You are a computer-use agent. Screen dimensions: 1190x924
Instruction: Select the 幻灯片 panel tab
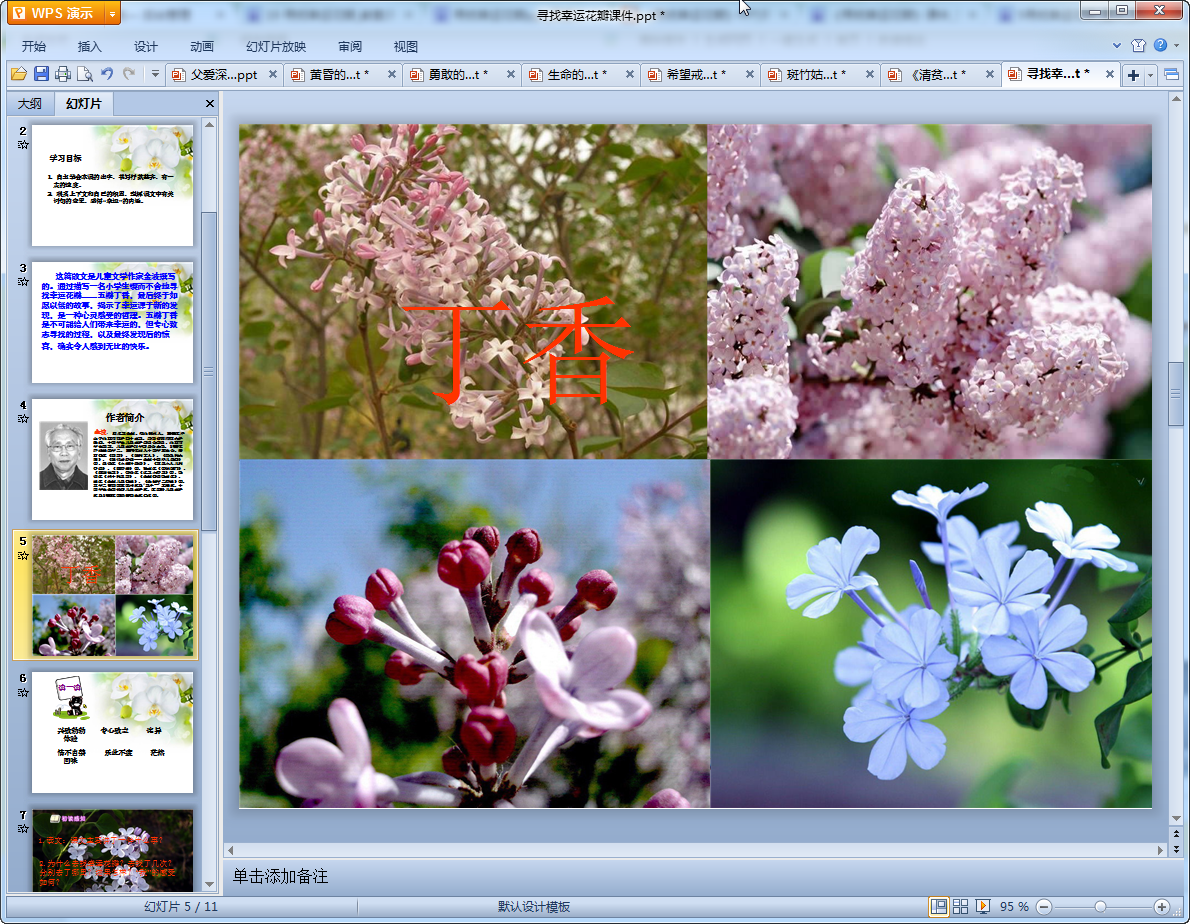pyautogui.click(x=83, y=103)
